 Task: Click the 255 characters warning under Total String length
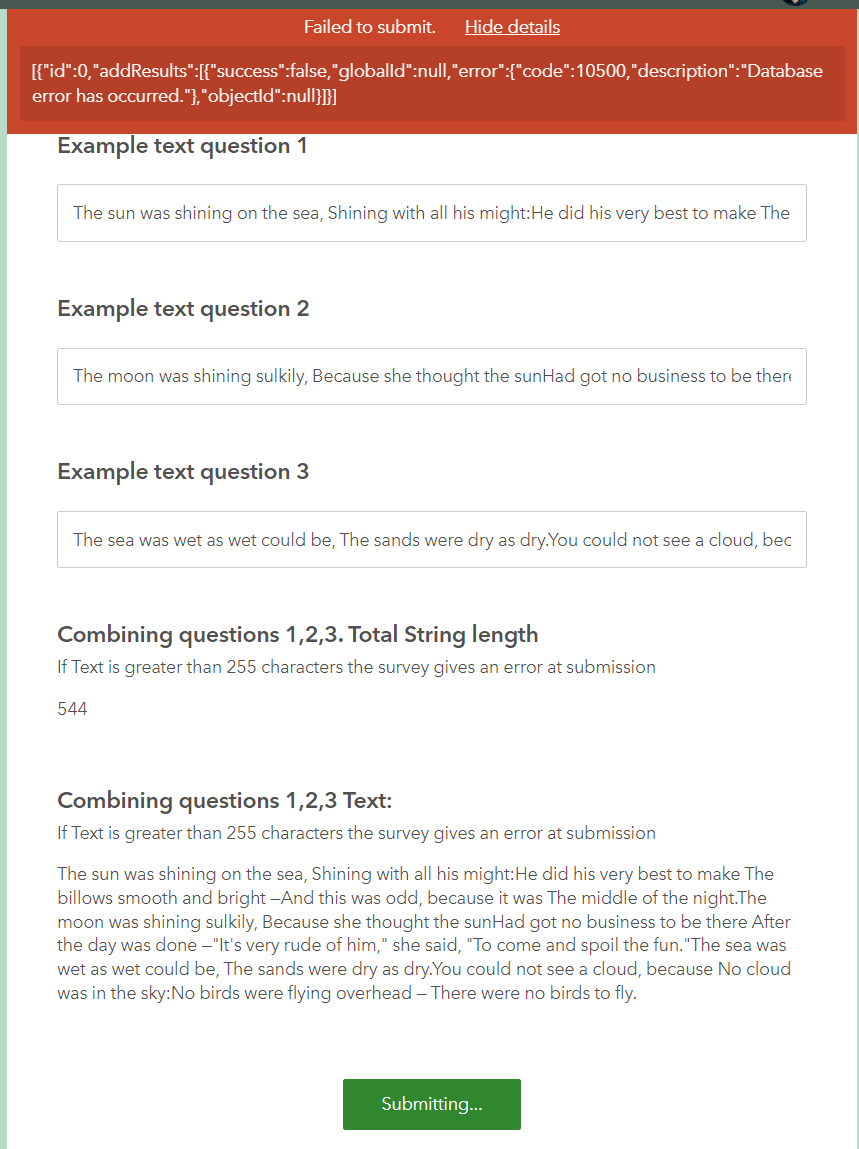pos(355,667)
